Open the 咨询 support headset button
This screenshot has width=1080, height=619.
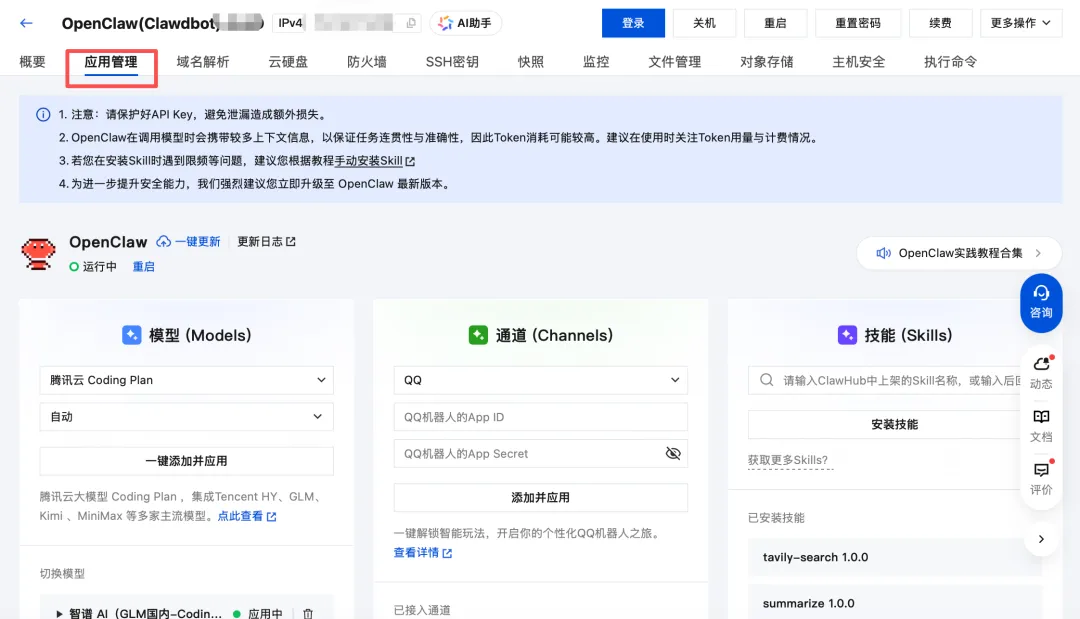(x=1041, y=302)
